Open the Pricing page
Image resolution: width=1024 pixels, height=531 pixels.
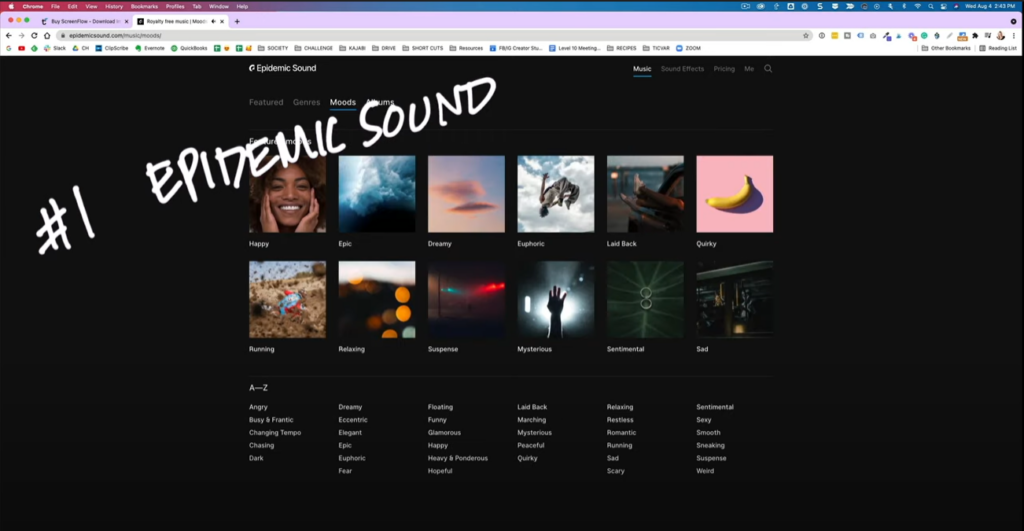pyautogui.click(x=724, y=69)
